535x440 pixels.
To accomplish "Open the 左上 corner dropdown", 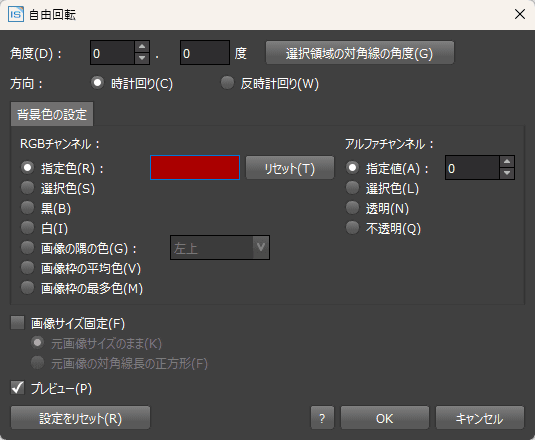I will [220, 248].
